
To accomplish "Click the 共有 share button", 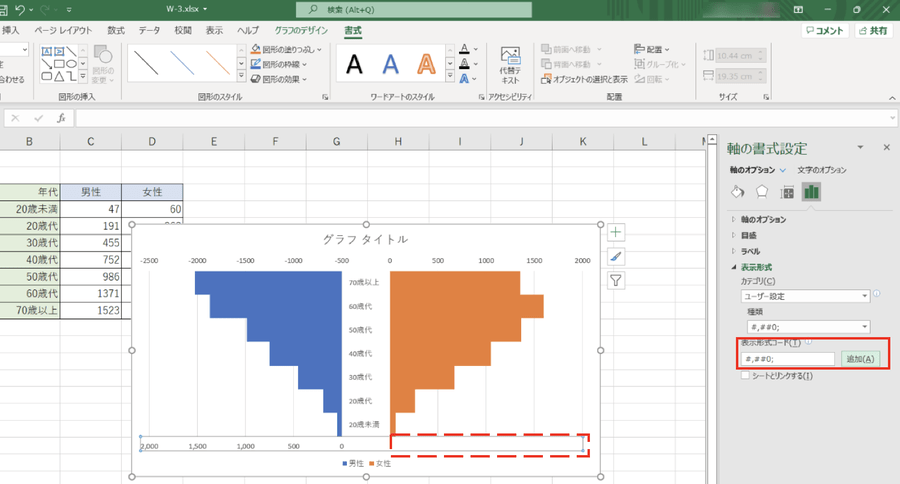I will pyautogui.click(x=871, y=31).
